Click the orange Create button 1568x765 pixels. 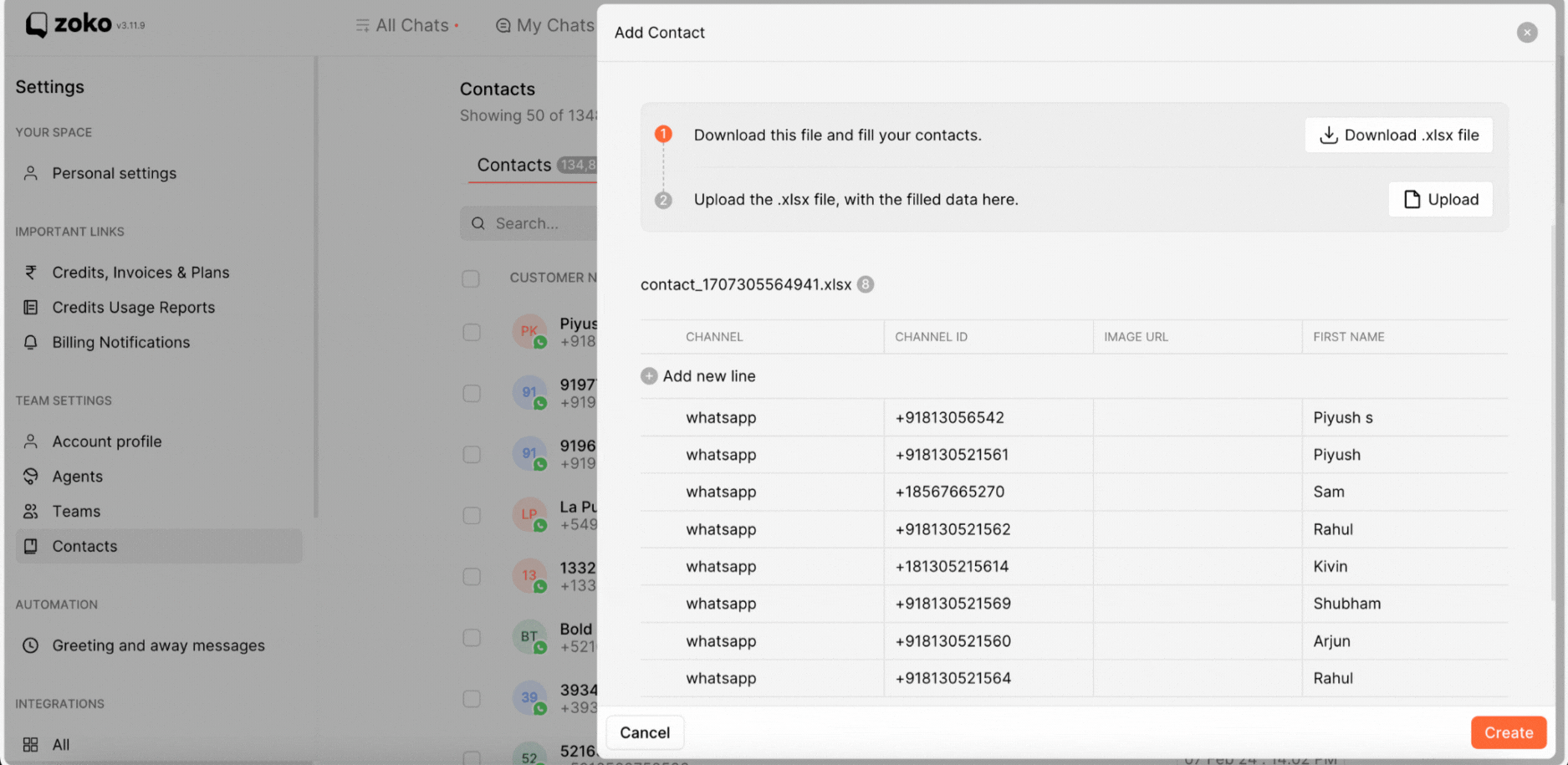point(1509,732)
